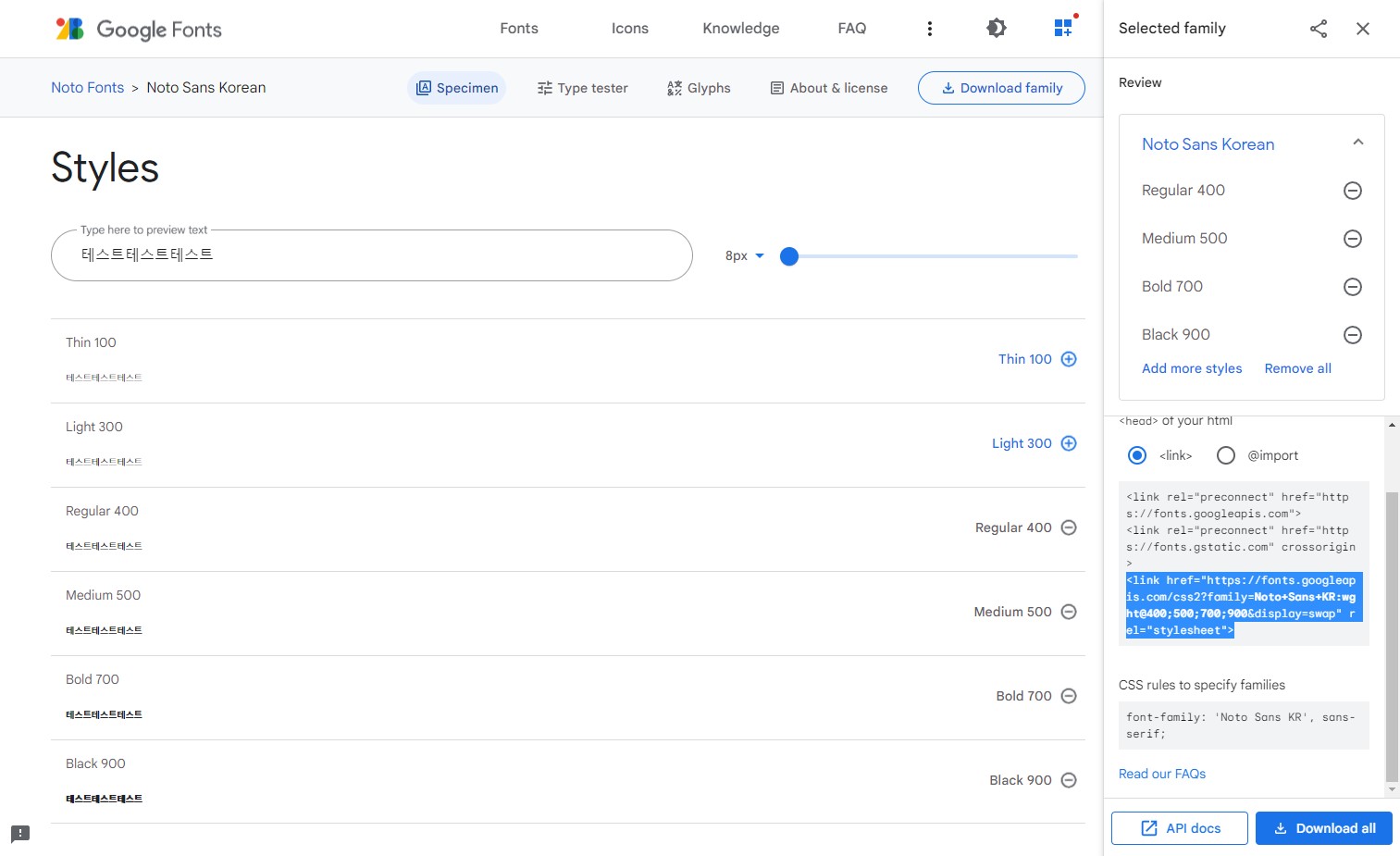Viewport: 1400px width, 856px height.
Task: Click the Black 900 Korean sample text
Action: coord(104,799)
